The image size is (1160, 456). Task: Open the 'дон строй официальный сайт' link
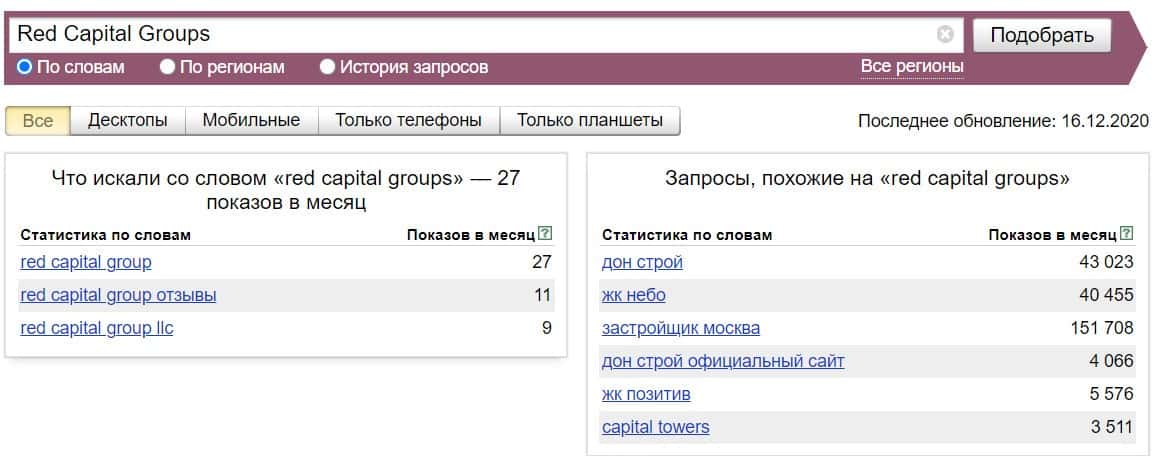point(723,361)
